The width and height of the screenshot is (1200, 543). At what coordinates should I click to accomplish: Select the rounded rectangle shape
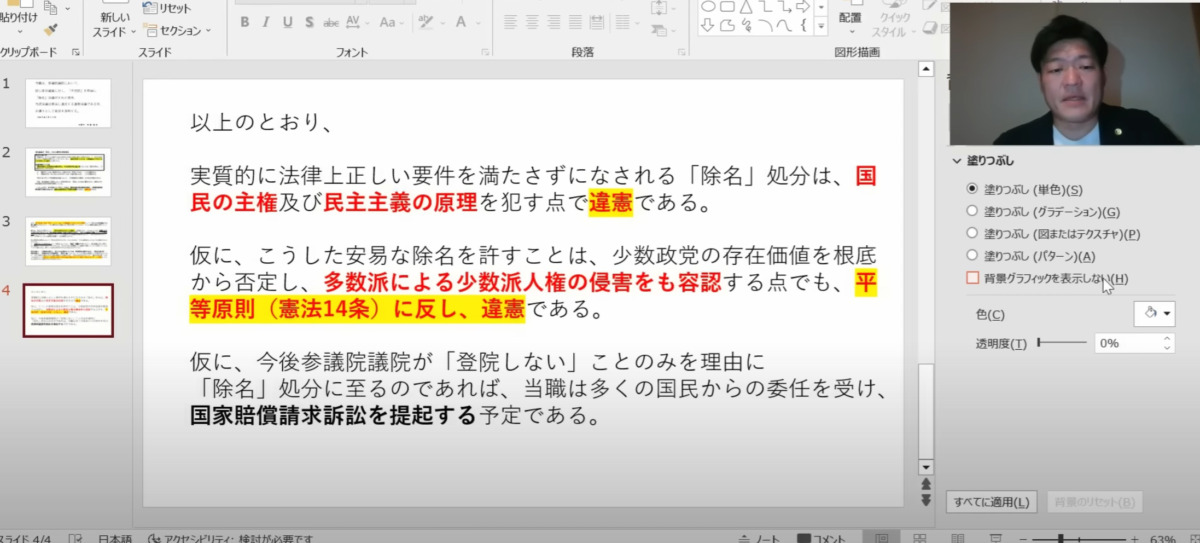727,6
